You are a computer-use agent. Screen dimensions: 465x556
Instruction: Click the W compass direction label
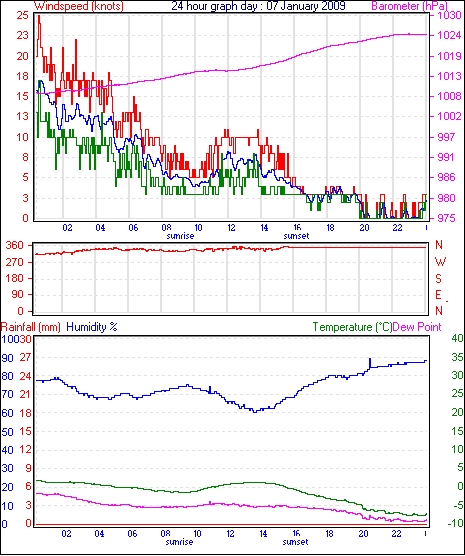[440, 262]
